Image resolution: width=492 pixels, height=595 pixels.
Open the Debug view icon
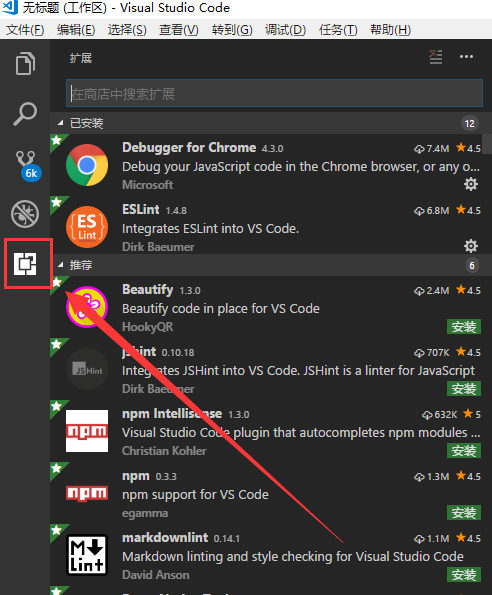25,214
